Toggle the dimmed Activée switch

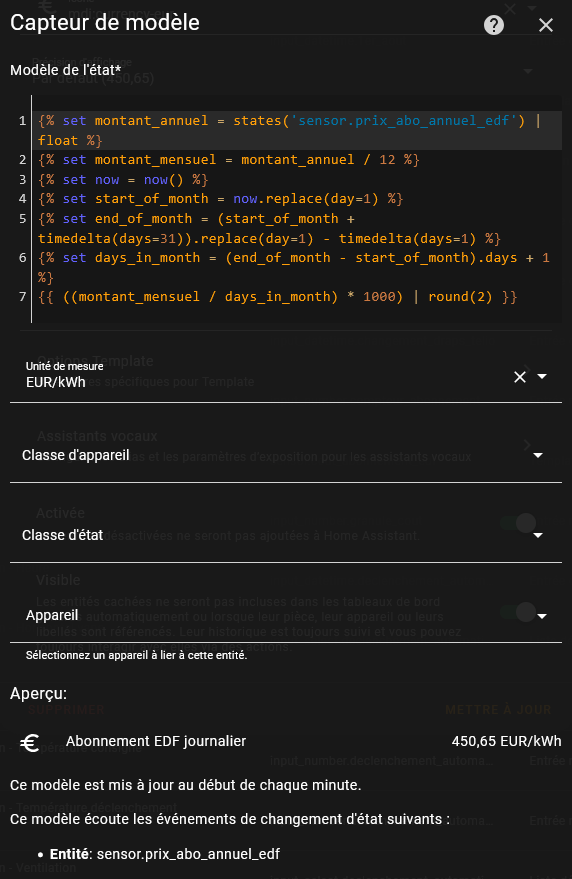[519, 523]
